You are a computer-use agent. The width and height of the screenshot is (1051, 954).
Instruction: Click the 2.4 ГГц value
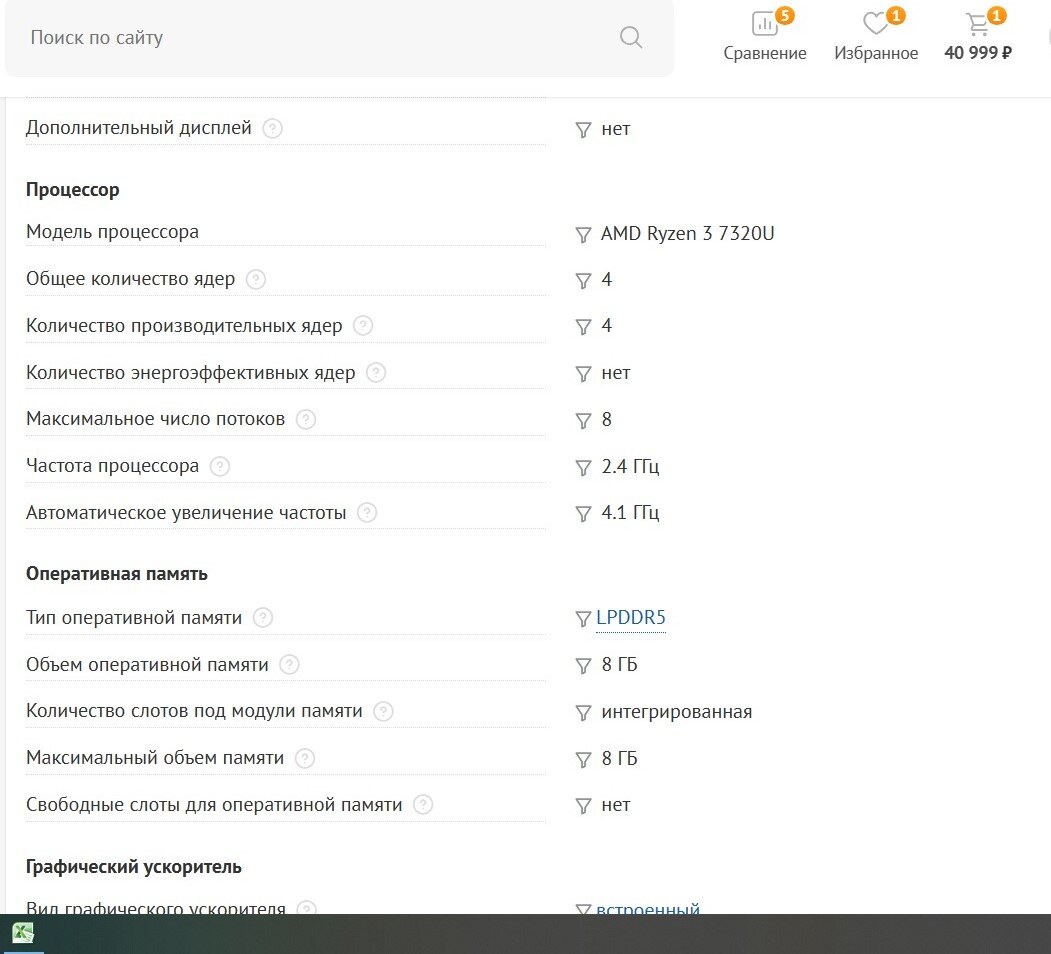pyautogui.click(x=630, y=467)
